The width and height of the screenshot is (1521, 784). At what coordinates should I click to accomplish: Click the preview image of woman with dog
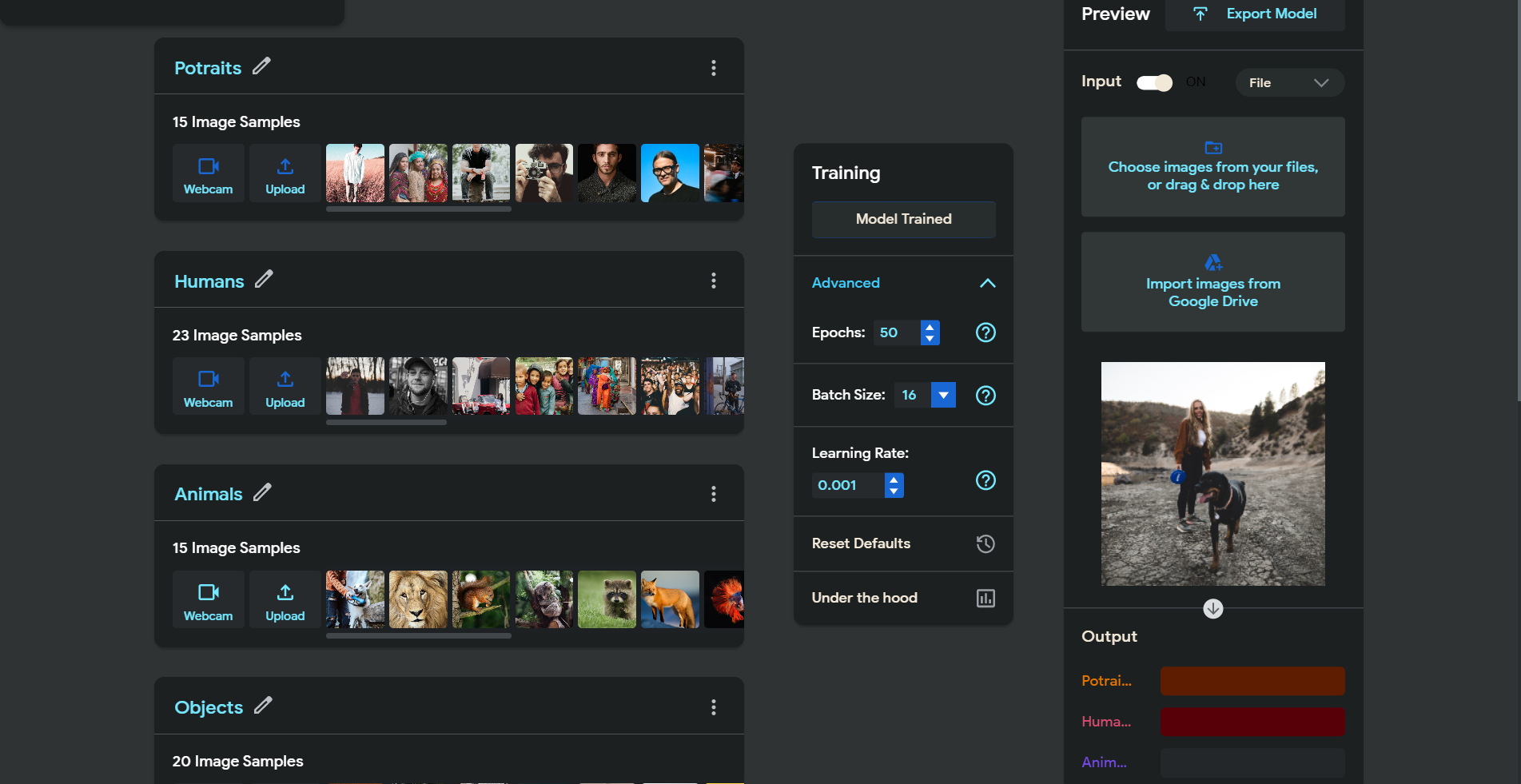coord(1213,474)
